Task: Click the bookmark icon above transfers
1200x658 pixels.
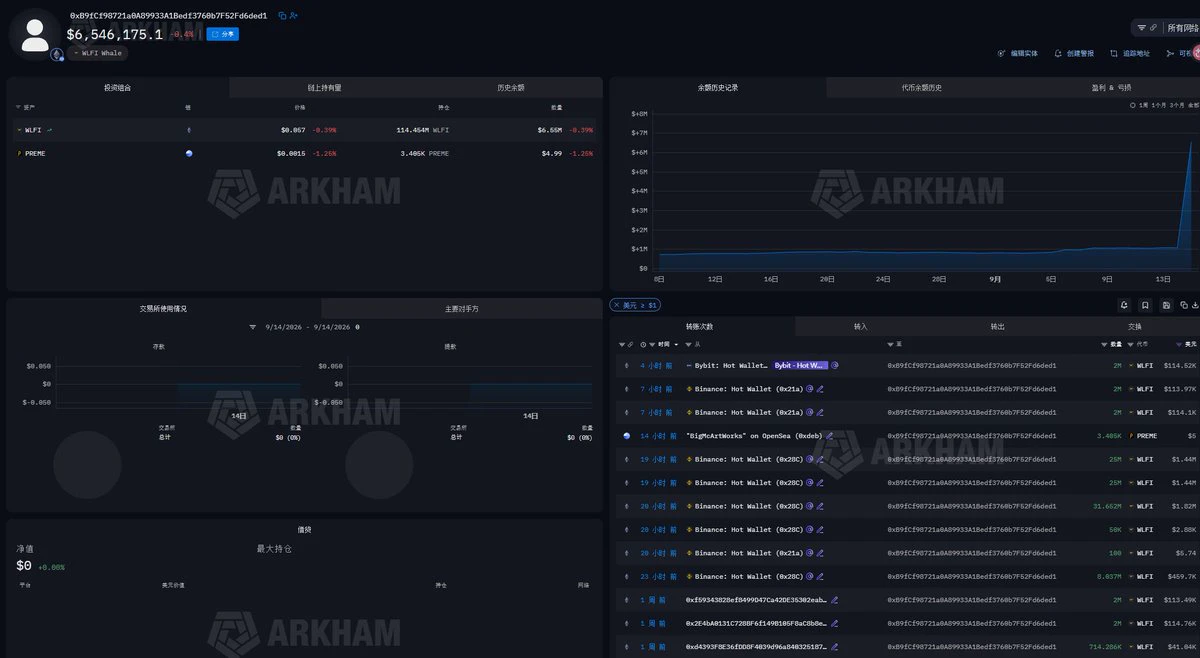Action: (x=1145, y=305)
